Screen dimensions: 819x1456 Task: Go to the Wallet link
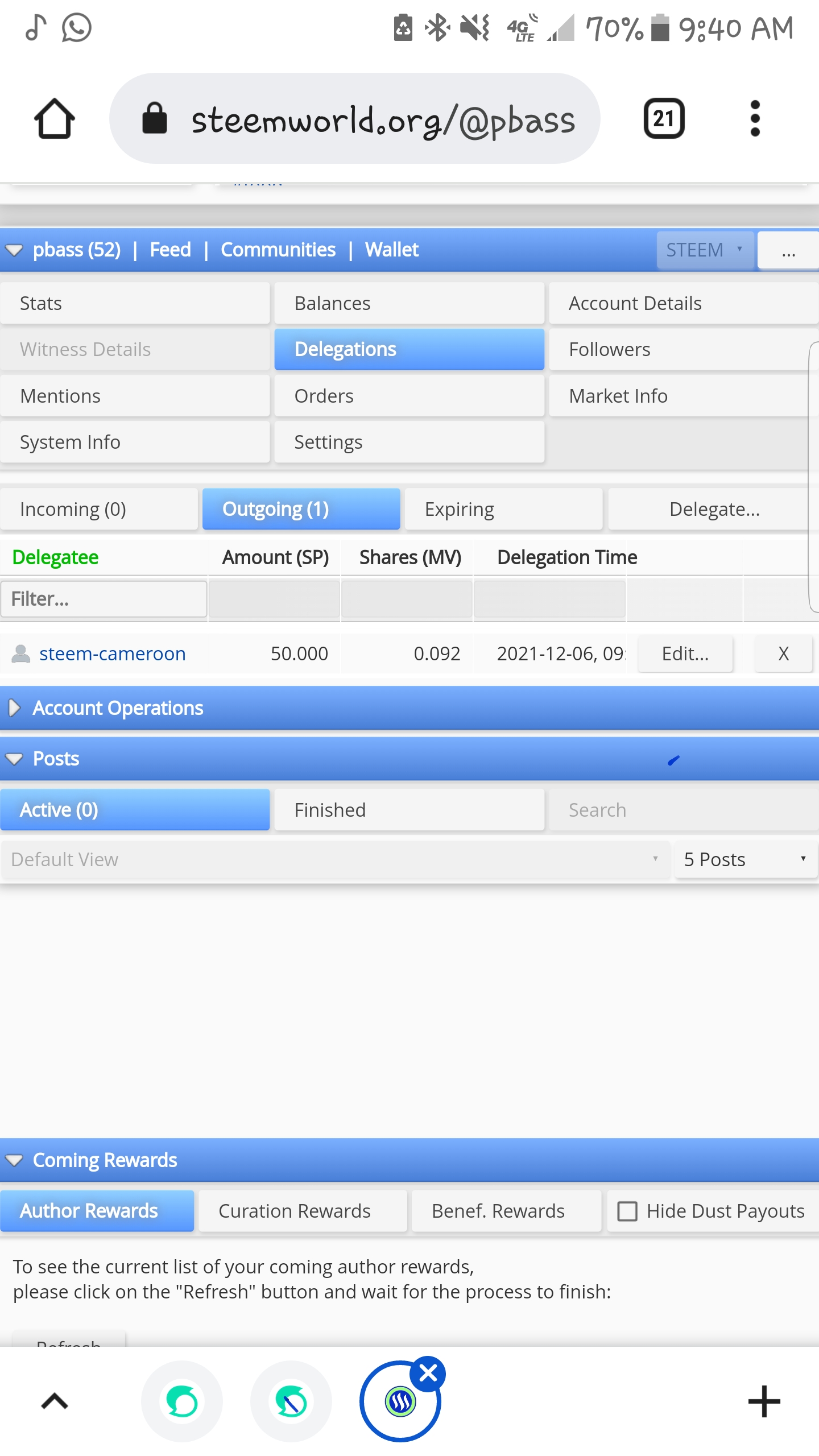coord(392,250)
